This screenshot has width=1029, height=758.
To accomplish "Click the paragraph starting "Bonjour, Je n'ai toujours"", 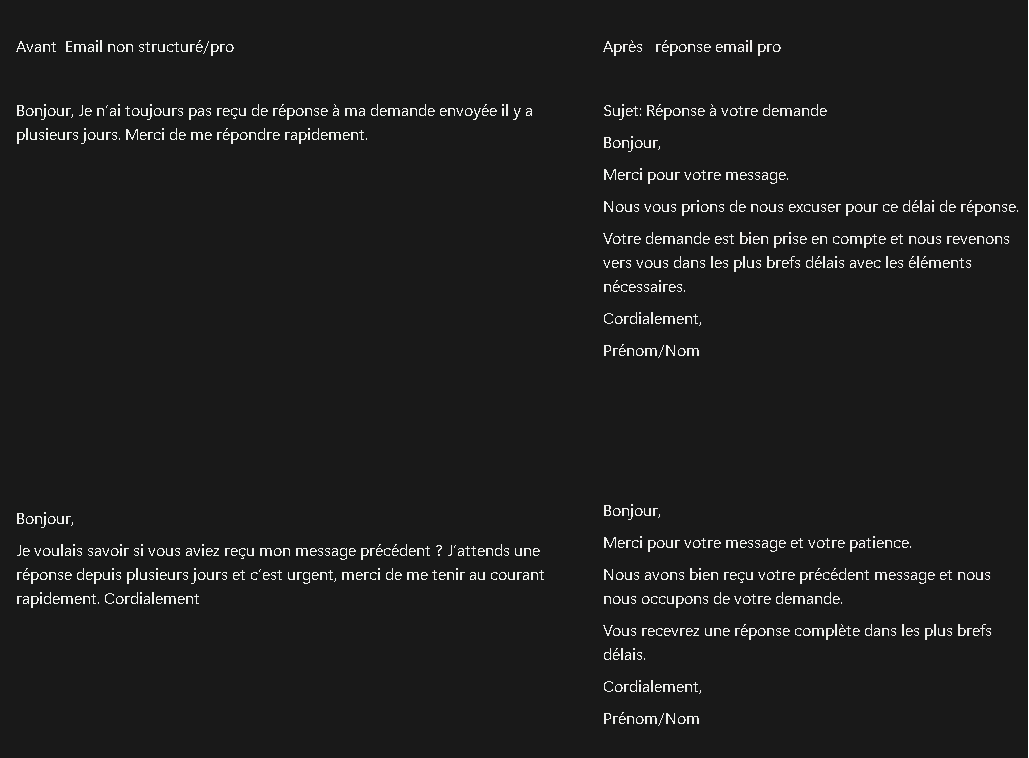I will (274, 123).
